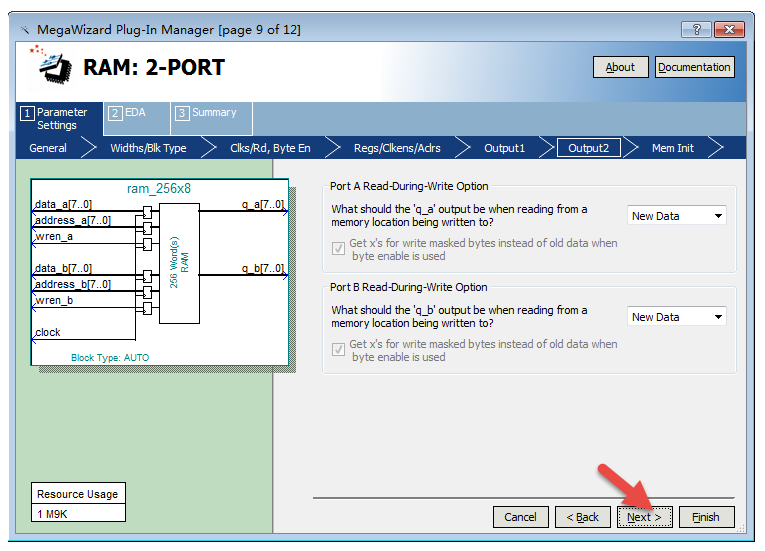Open Port B read-during-write dropdown
765x551 pixels.
pyautogui.click(x=676, y=317)
